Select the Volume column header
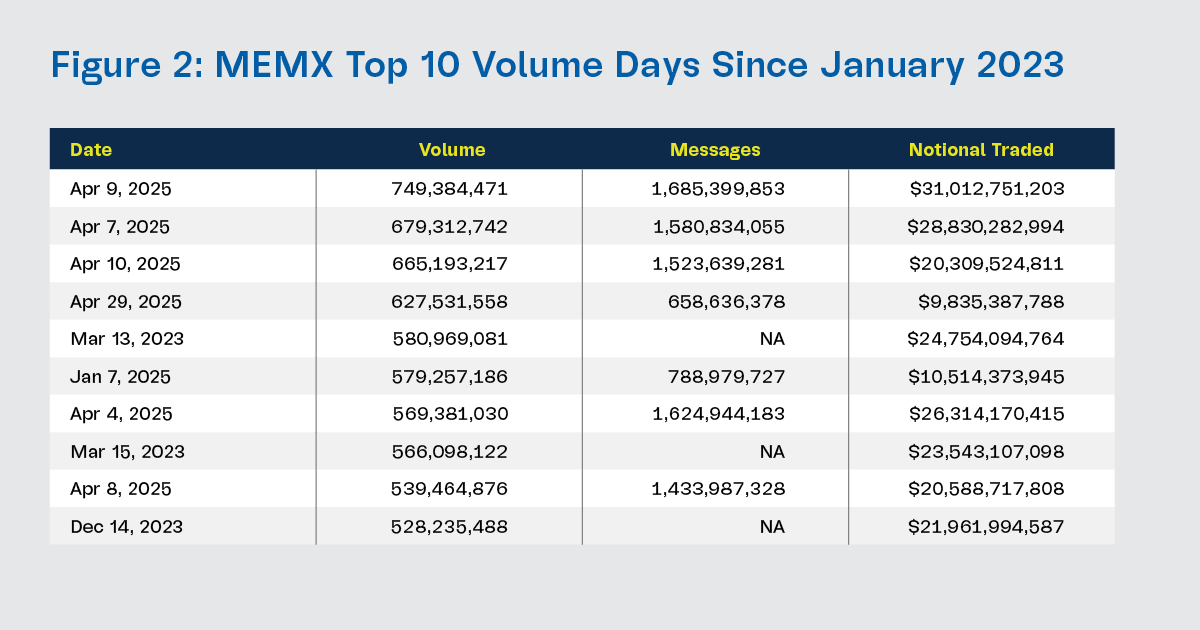Image resolution: width=1200 pixels, height=630 pixels. coord(452,150)
